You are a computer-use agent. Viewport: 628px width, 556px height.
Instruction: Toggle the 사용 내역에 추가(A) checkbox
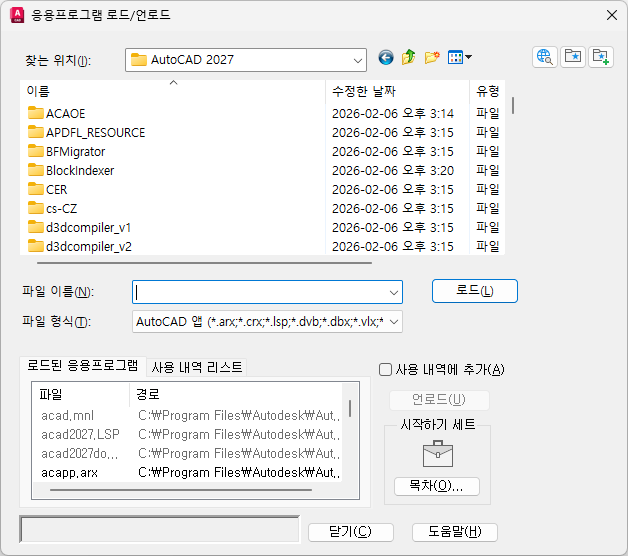pos(385,369)
